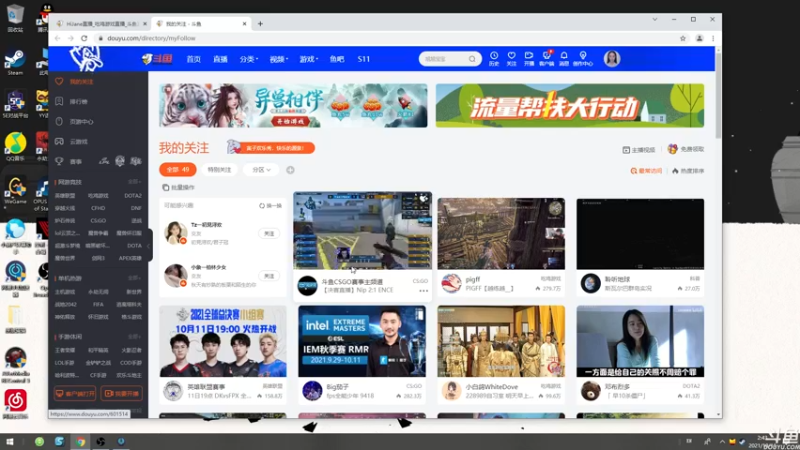Open Windows Start menu
800x450 pixels.
pos(10,442)
